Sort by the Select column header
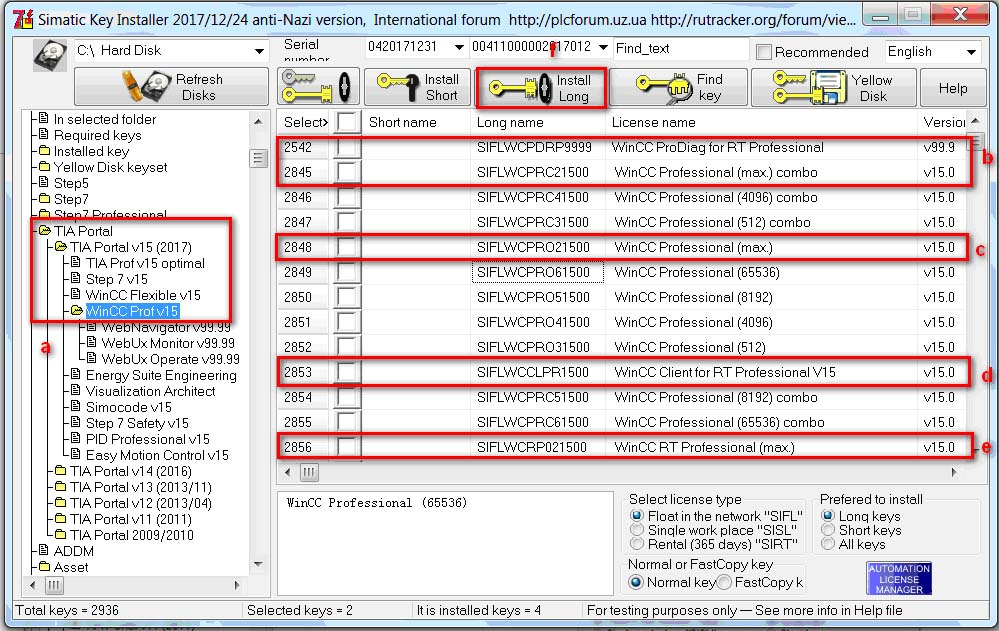Image resolution: width=999 pixels, height=631 pixels. pyautogui.click(x=306, y=122)
